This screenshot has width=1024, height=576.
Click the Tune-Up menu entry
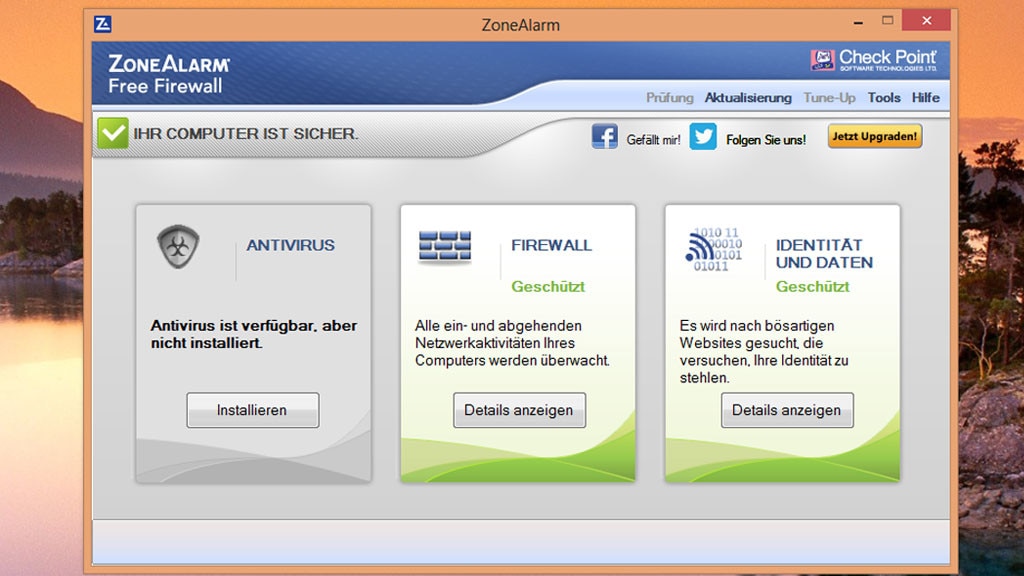click(x=828, y=97)
